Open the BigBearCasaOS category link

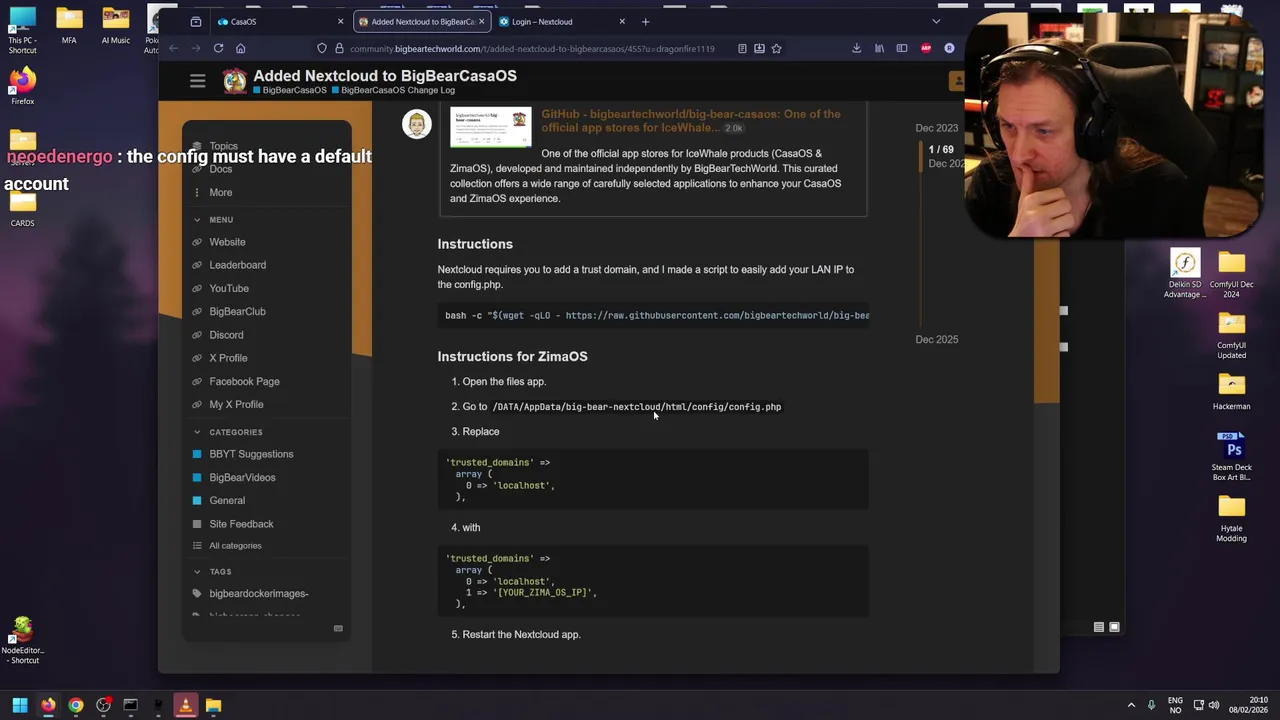[290, 90]
